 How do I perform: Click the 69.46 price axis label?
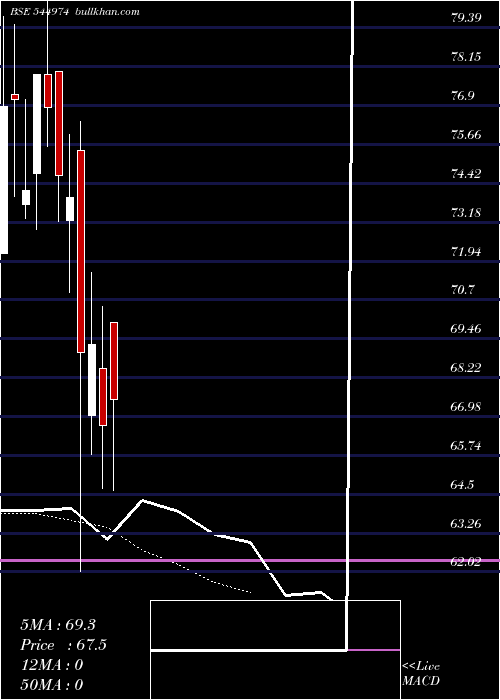(x=466, y=329)
